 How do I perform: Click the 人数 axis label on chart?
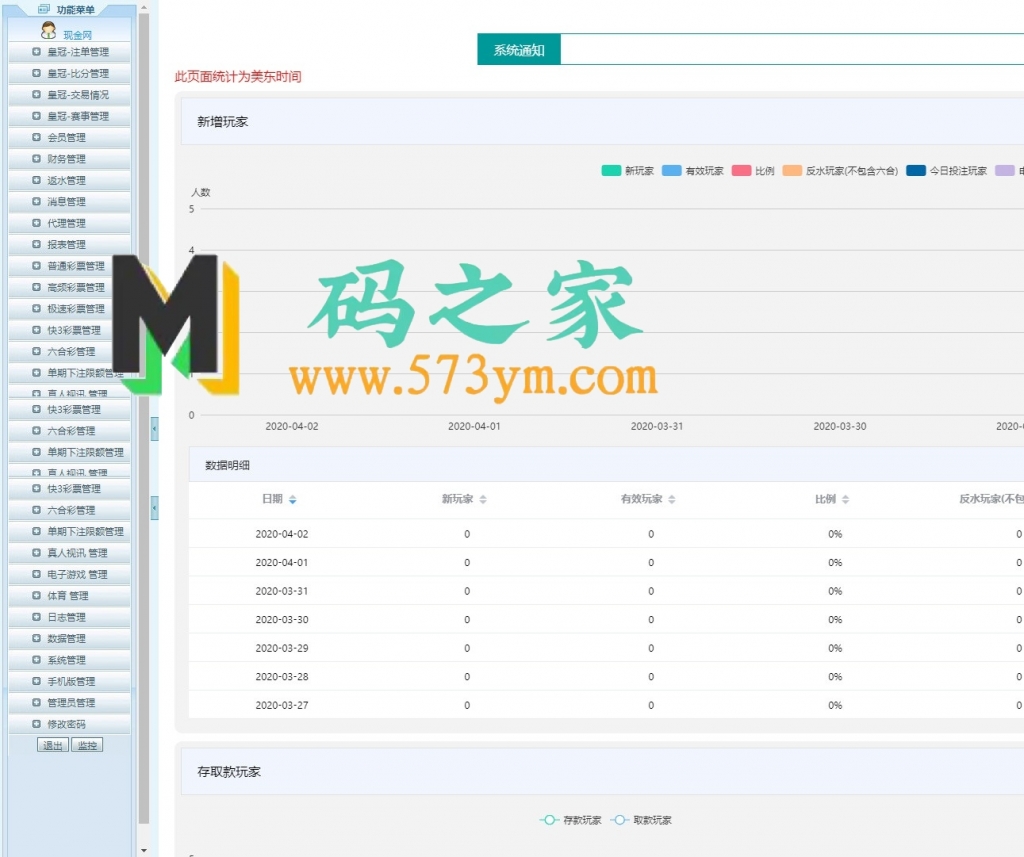[200, 192]
